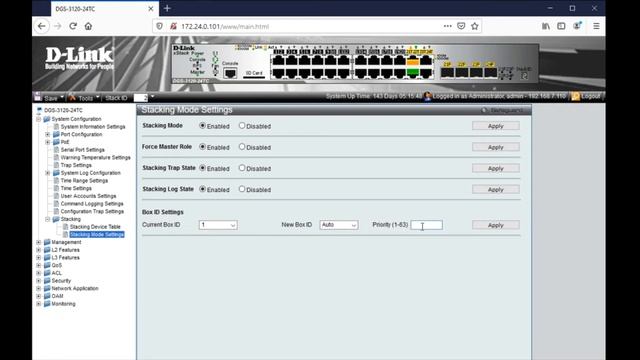The width and height of the screenshot is (640, 360).
Task: Apply the Stacking Trap State setting
Action: click(496, 168)
